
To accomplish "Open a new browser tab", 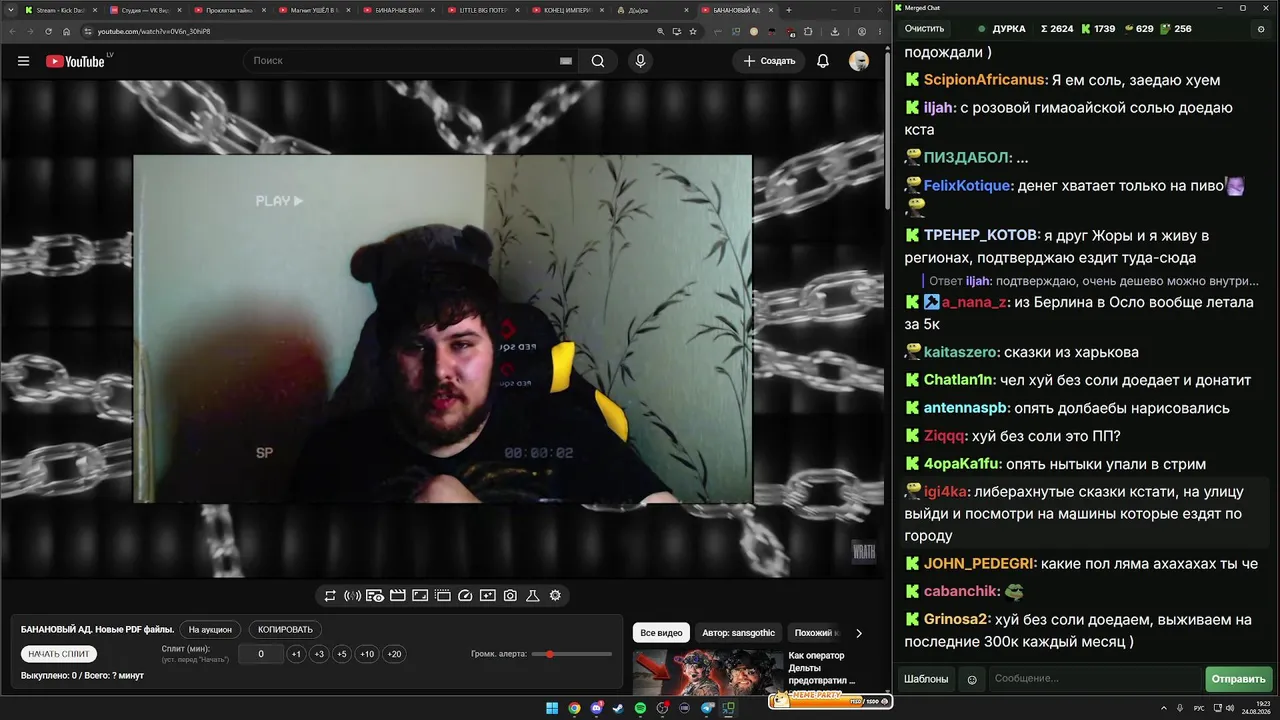I will pyautogui.click(x=789, y=10).
